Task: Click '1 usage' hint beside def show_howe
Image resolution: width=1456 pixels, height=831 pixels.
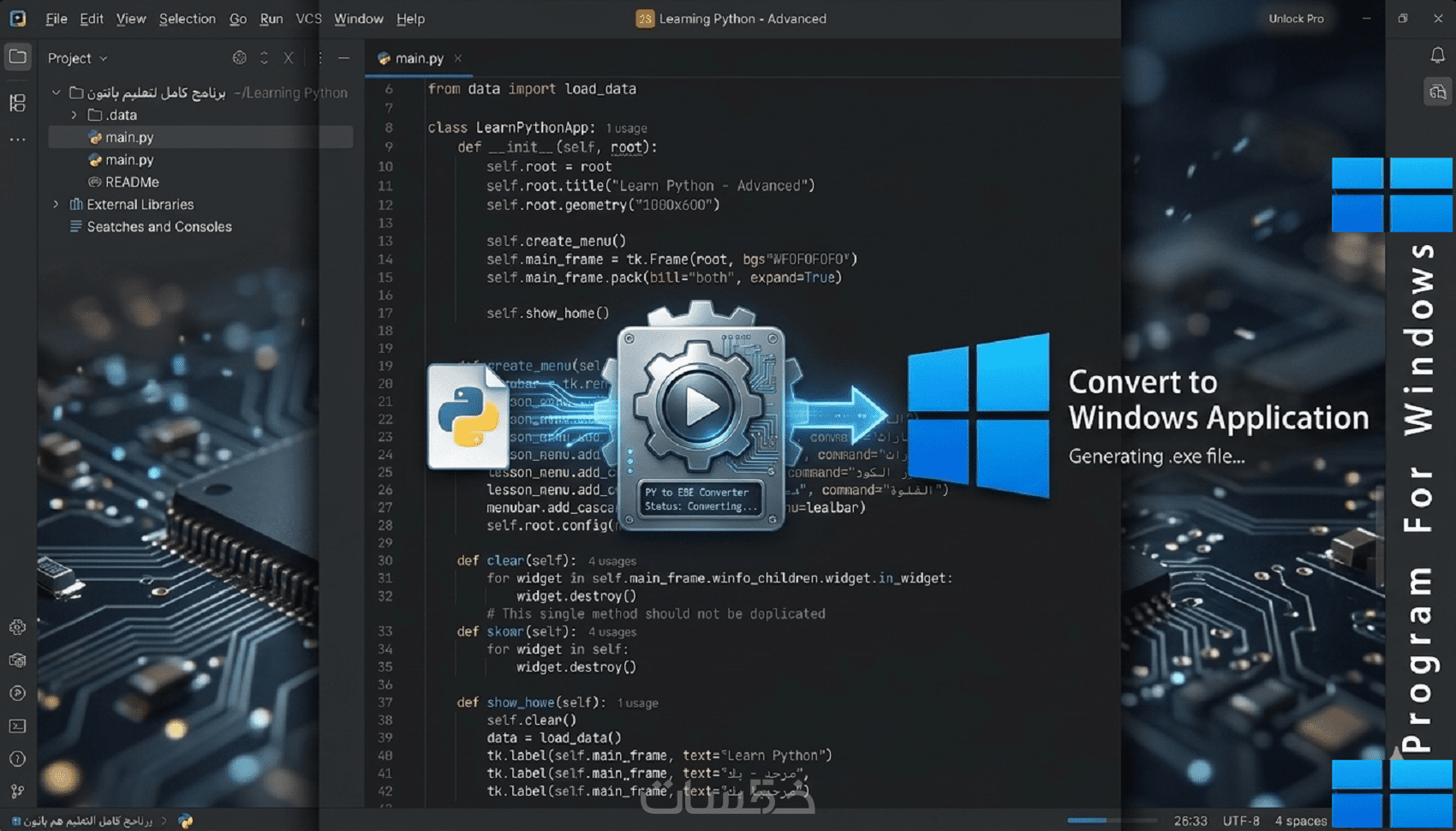Action: coord(637,703)
